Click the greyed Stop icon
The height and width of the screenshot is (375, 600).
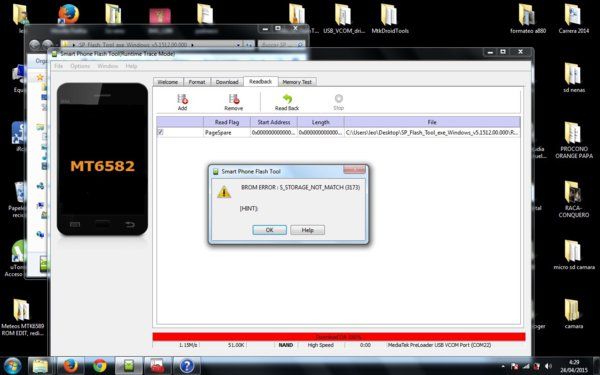pos(339,99)
